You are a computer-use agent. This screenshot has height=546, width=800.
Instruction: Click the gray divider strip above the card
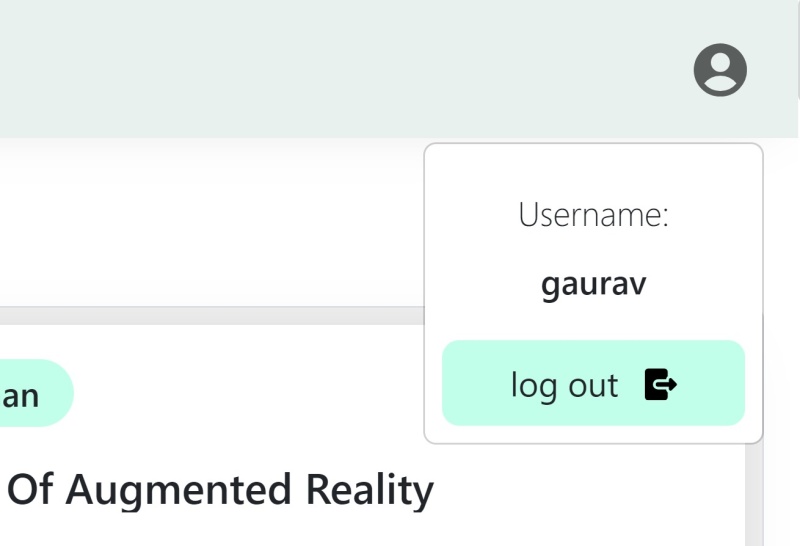(x=200, y=316)
